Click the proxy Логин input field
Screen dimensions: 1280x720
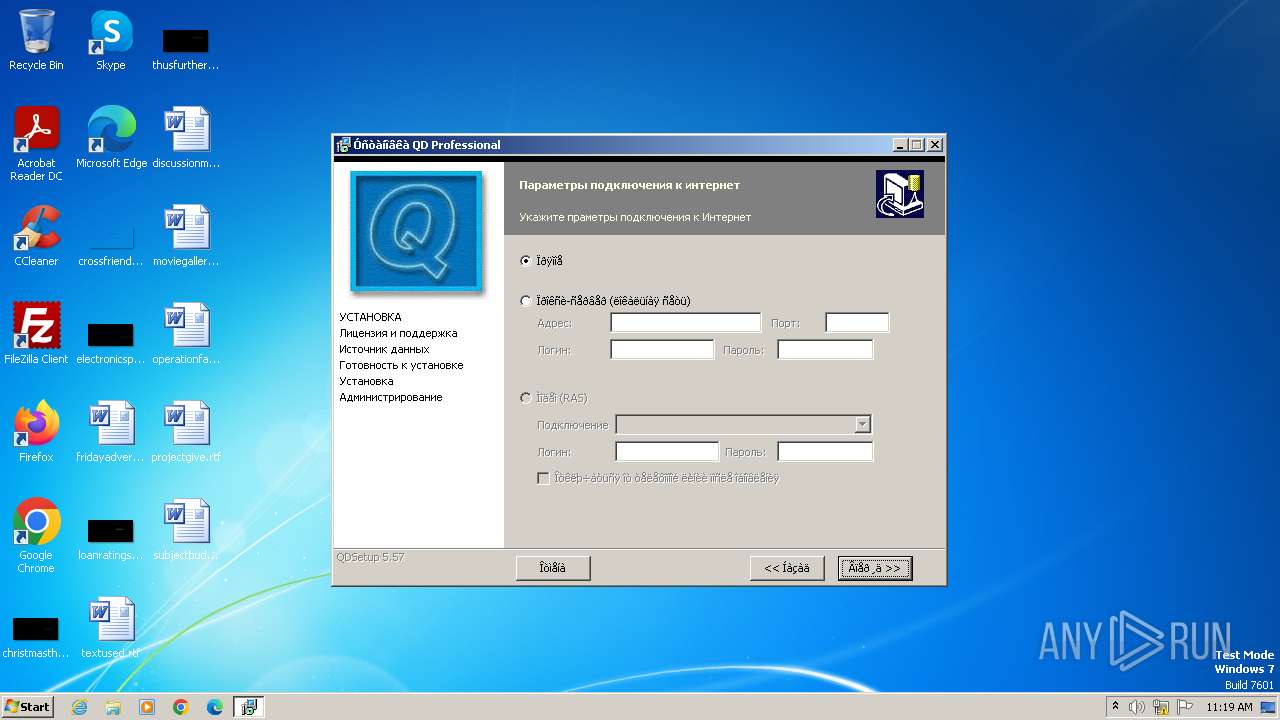[662, 350]
